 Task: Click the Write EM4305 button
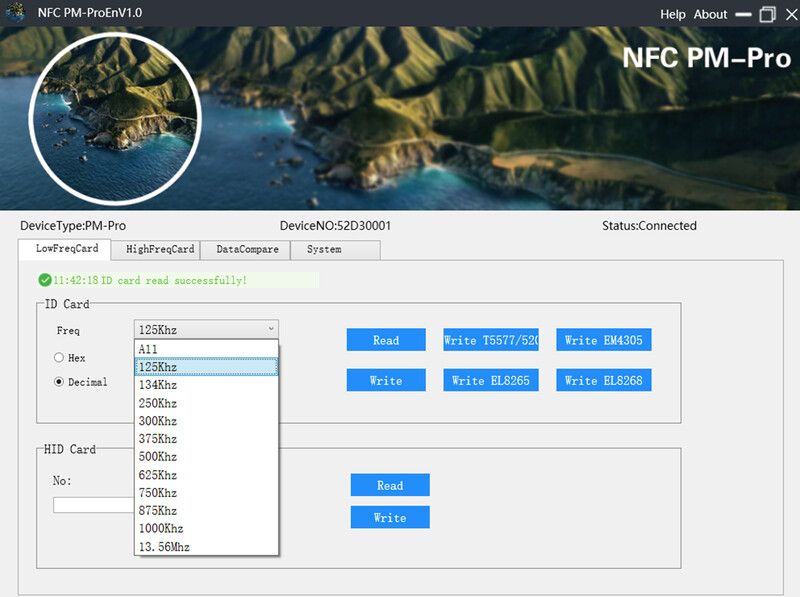click(604, 340)
